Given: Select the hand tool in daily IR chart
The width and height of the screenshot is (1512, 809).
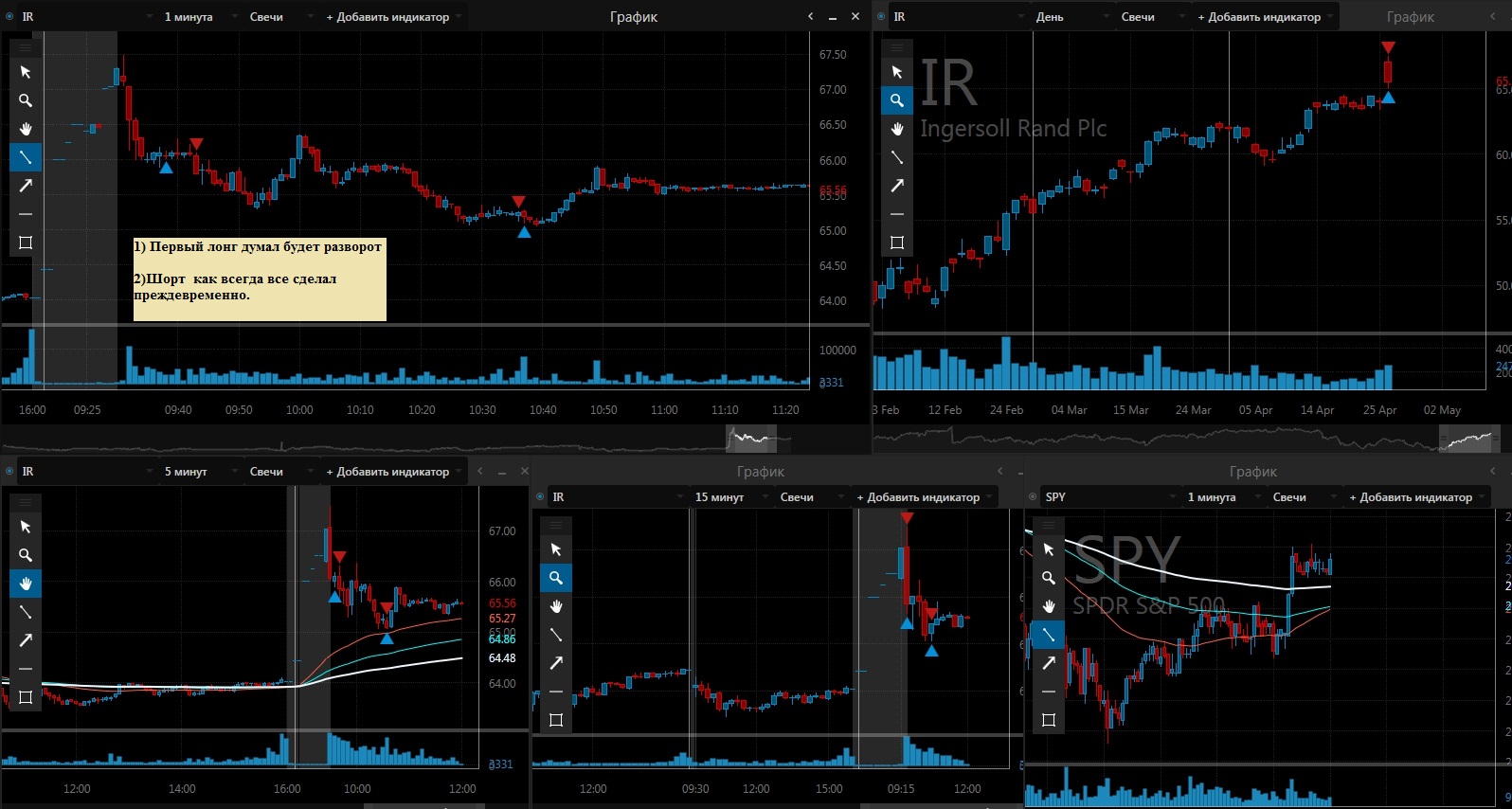Looking at the screenshot, I should pos(897,129).
